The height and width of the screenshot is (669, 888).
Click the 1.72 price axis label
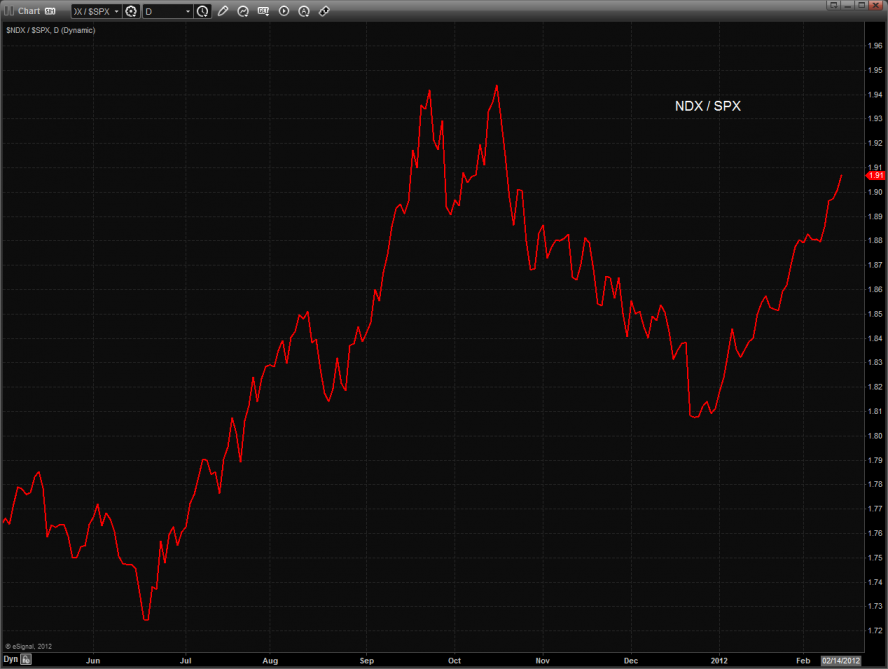coord(875,630)
